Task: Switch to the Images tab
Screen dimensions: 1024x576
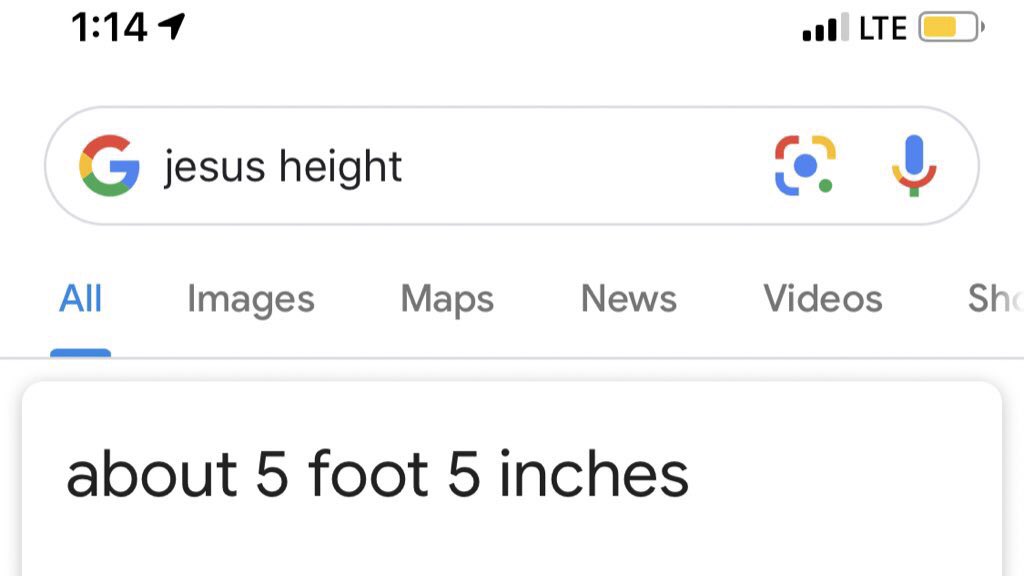Action: (251, 299)
